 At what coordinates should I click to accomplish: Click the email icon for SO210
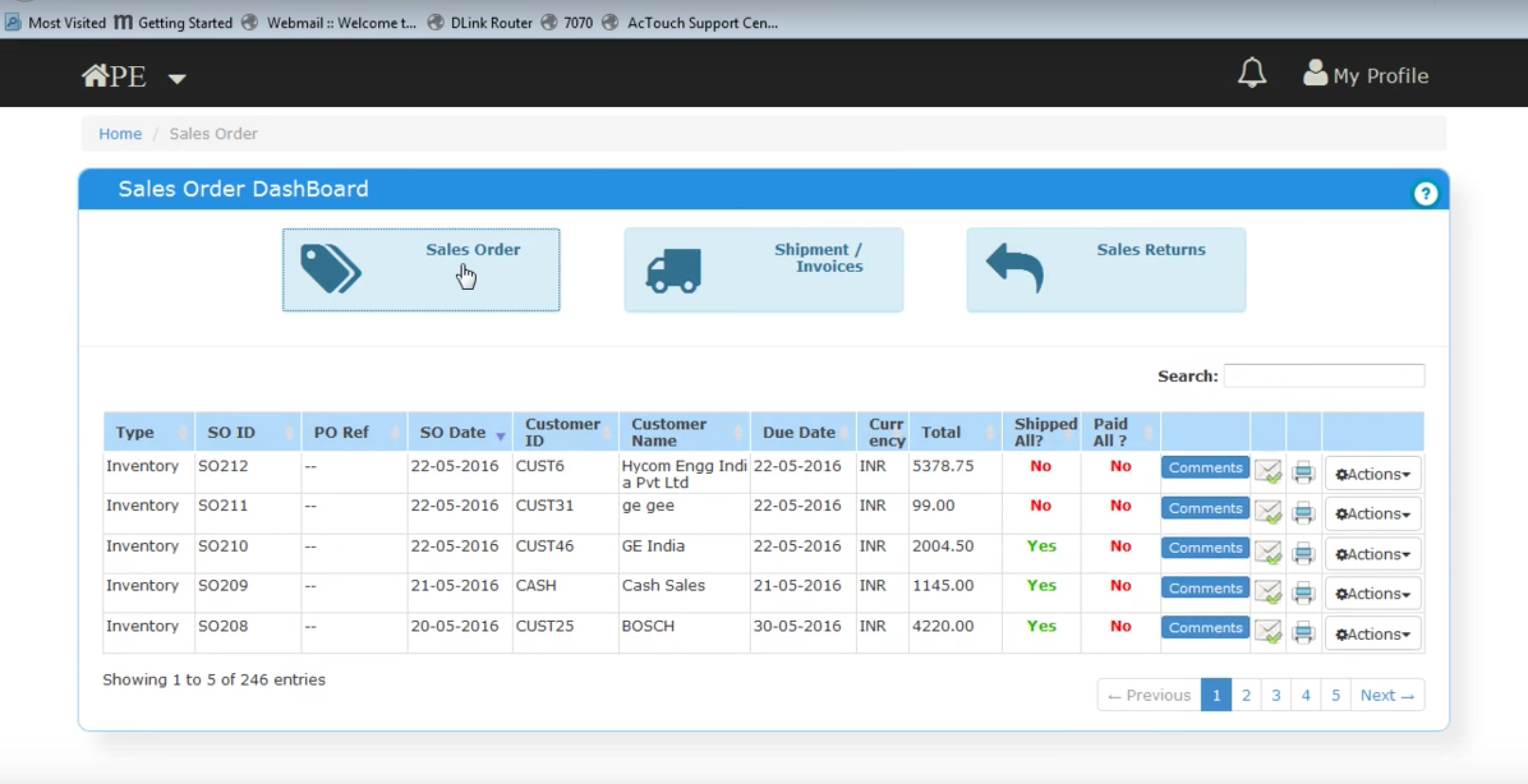pos(1267,553)
